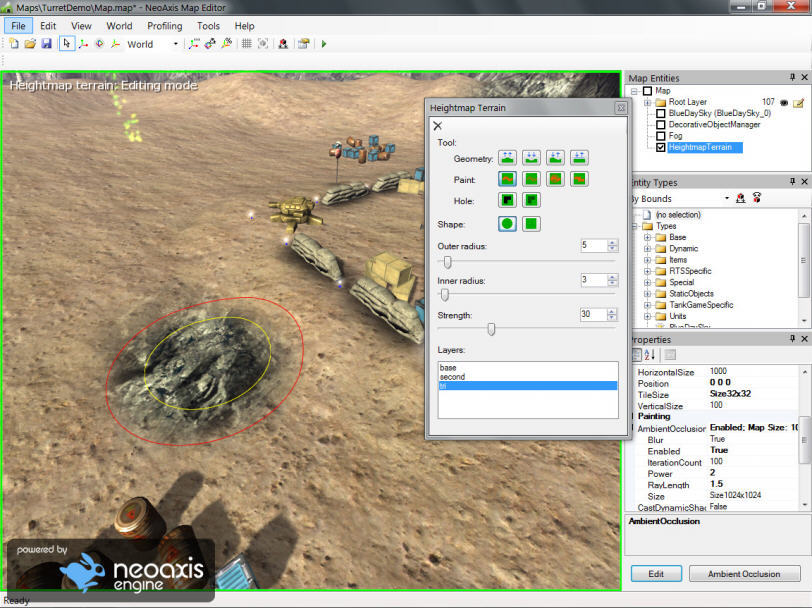This screenshot has width=812, height=608.
Task: Expand the RTSSpecific folder
Action: pos(647,271)
